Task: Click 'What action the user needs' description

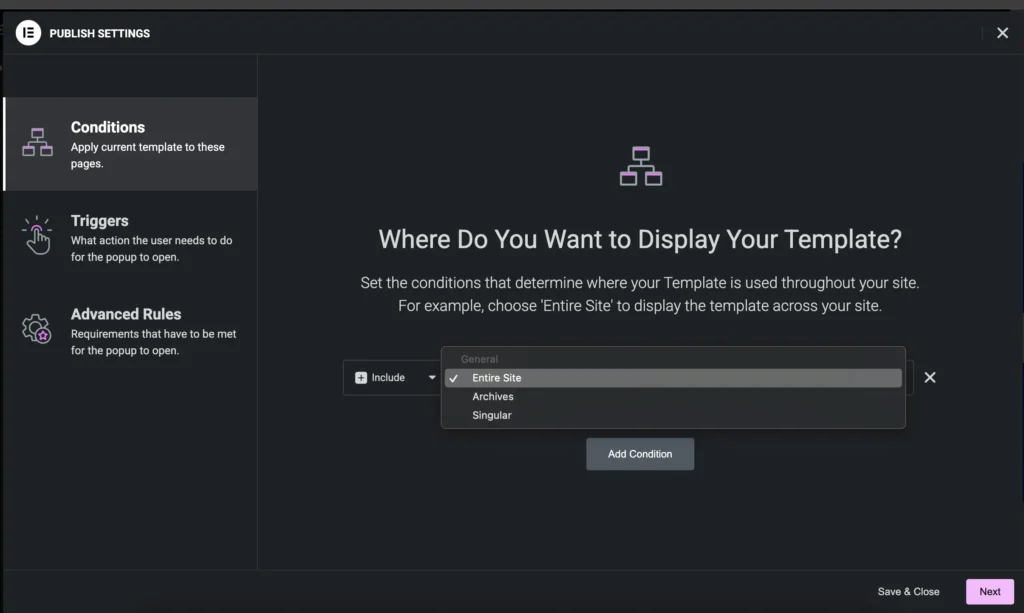Action: tap(152, 249)
